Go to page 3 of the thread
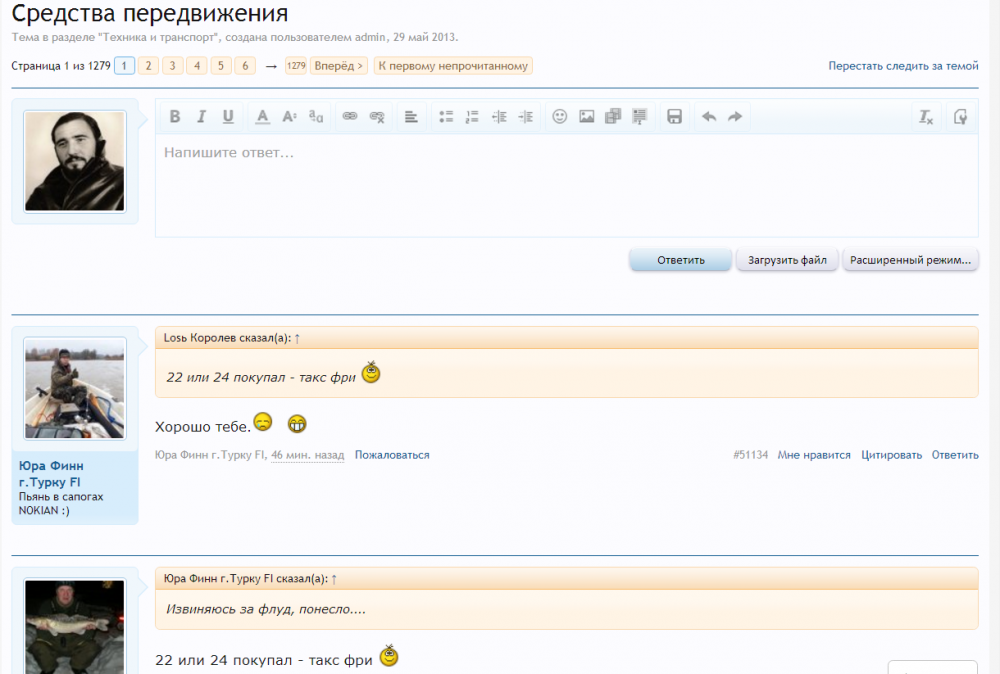This screenshot has height=674, width=1000. 173,66
